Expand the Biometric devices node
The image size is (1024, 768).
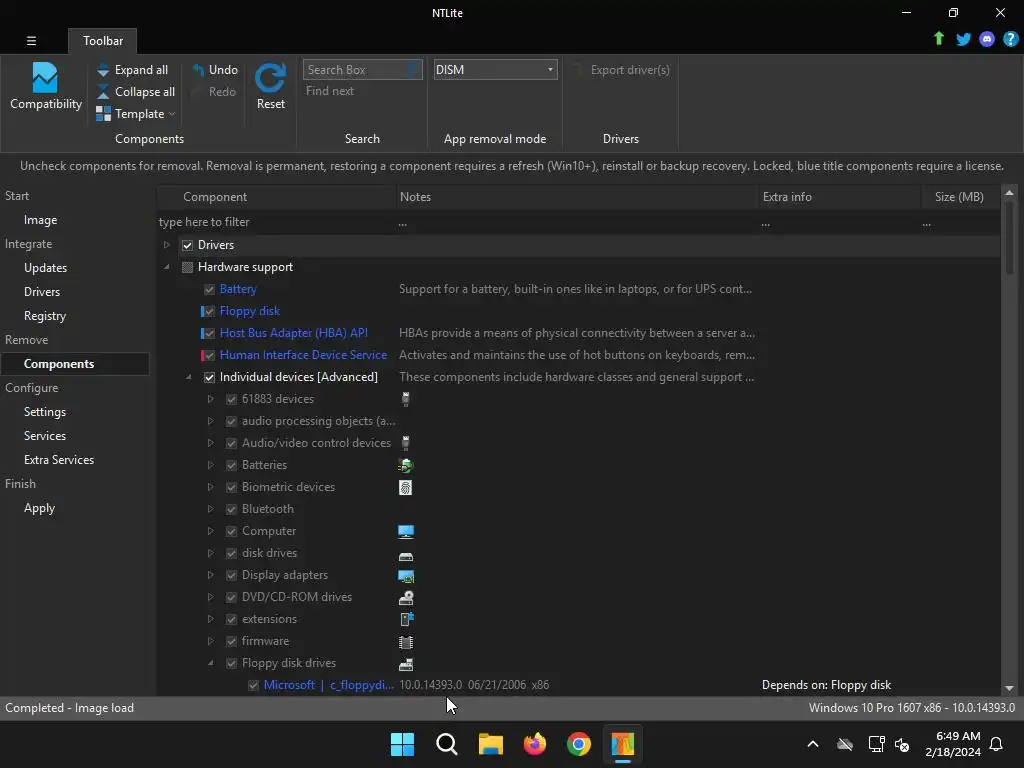click(x=210, y=487)
